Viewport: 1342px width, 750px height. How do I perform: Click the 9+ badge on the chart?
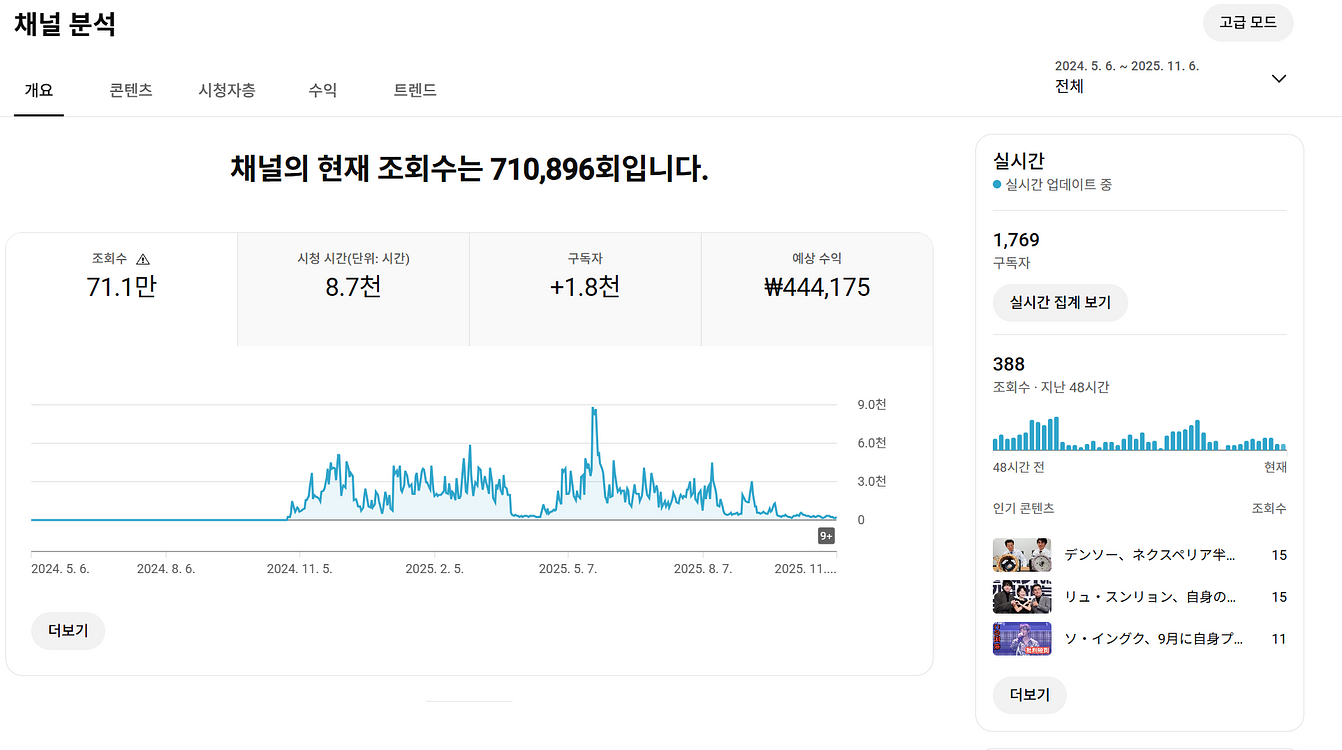pyautogui.click(x=824, y=535)
